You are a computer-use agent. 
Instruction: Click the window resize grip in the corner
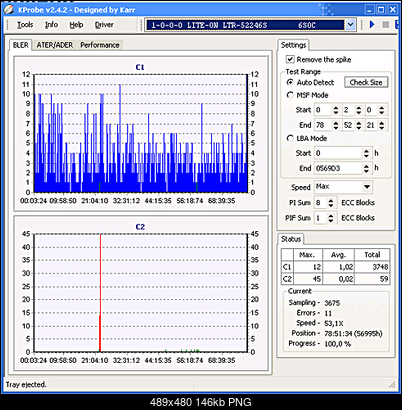click(393, 385)
